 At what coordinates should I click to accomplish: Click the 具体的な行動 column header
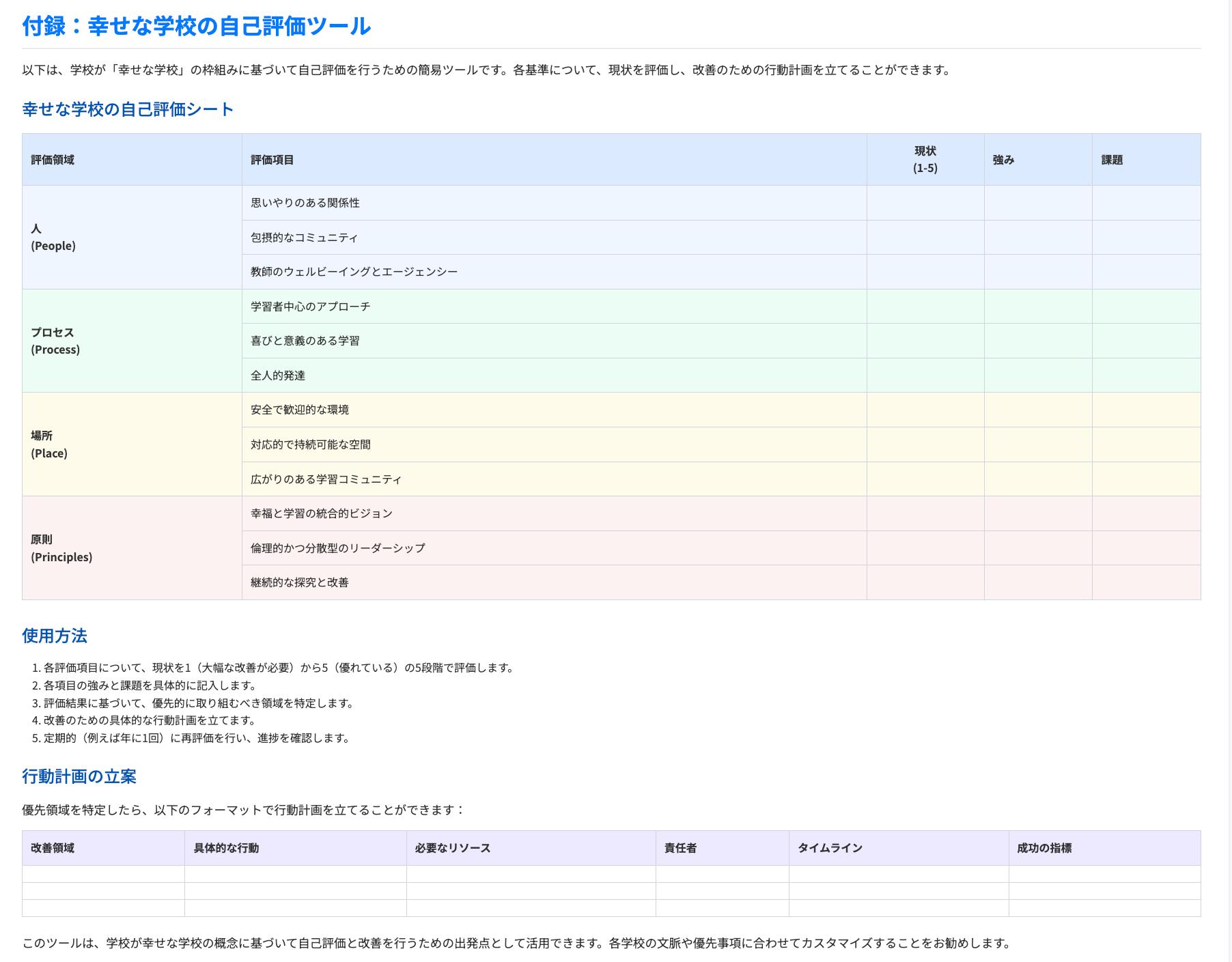tap(296, 848)
